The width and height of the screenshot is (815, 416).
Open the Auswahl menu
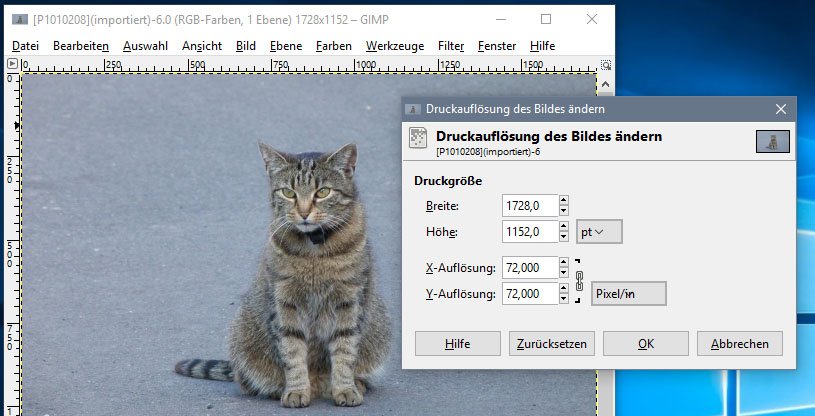coord(145,46)
